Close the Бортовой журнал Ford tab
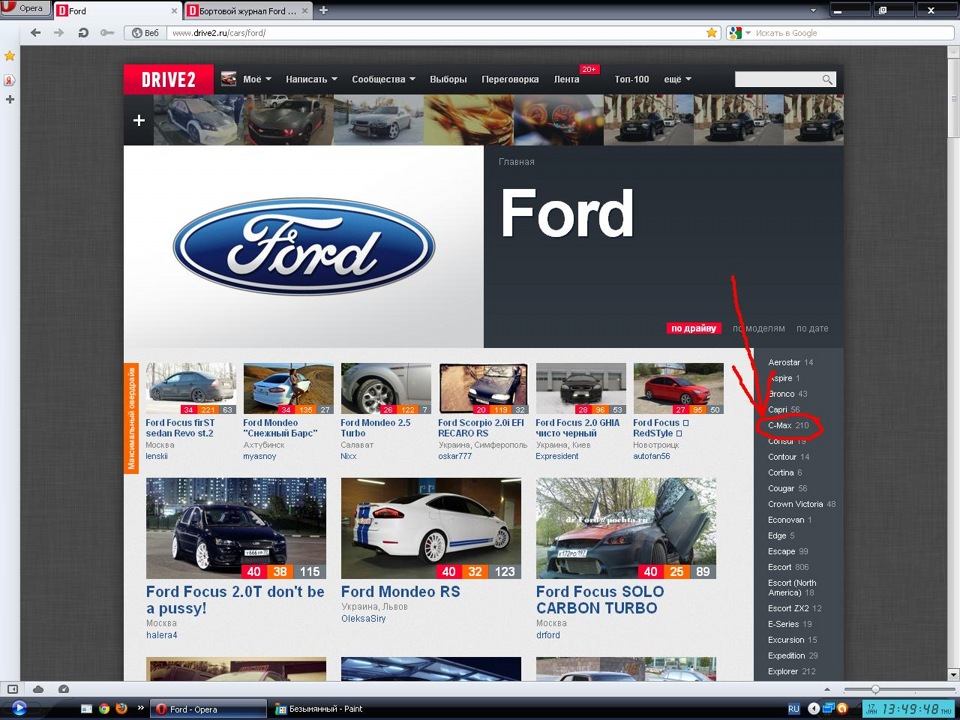 [x=305, y=11]
